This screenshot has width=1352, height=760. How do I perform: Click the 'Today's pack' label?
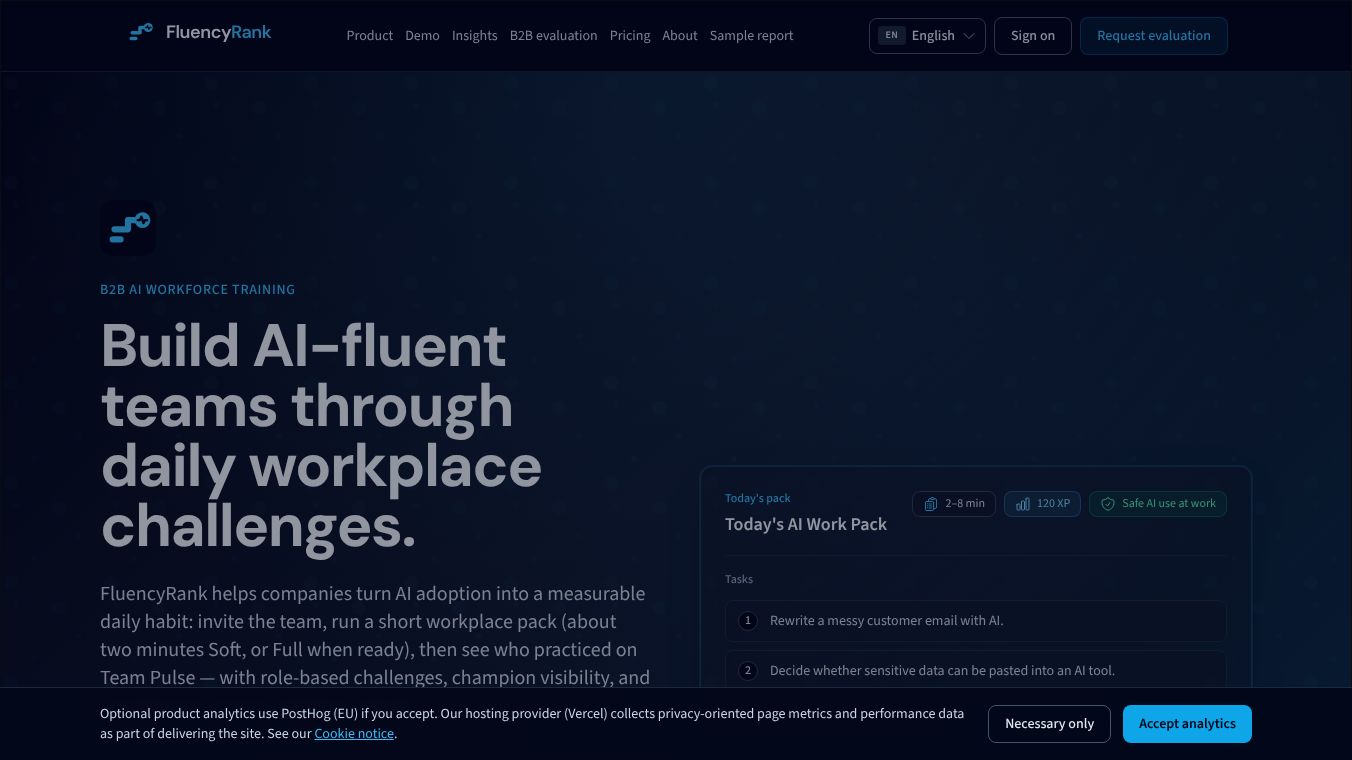758,498
